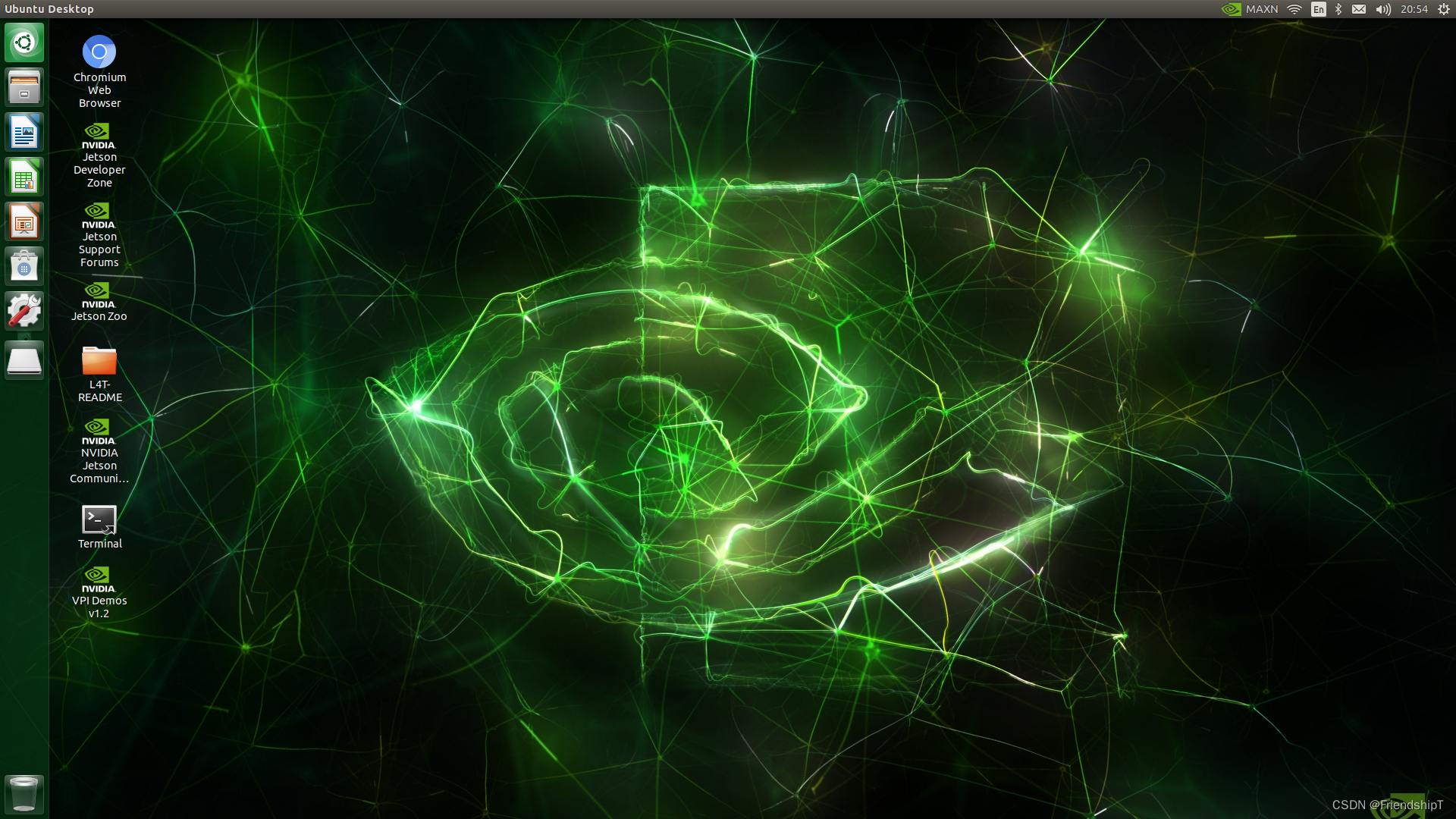The width and height of the screenshot is (1456, 819).
Task: Open the sound volume indicator menu
Action: point(1383,9)
